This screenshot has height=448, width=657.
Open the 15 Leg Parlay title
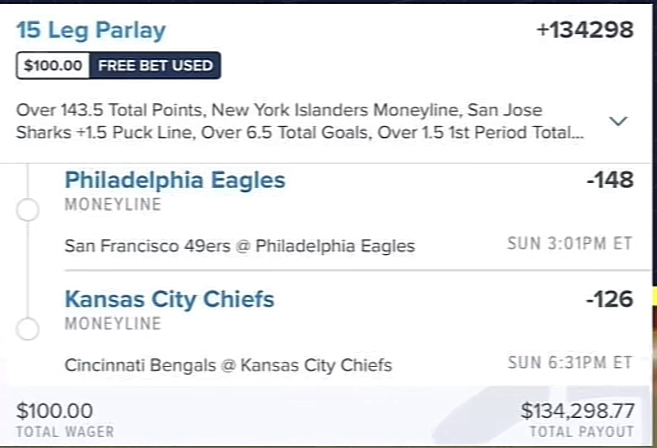91,30
